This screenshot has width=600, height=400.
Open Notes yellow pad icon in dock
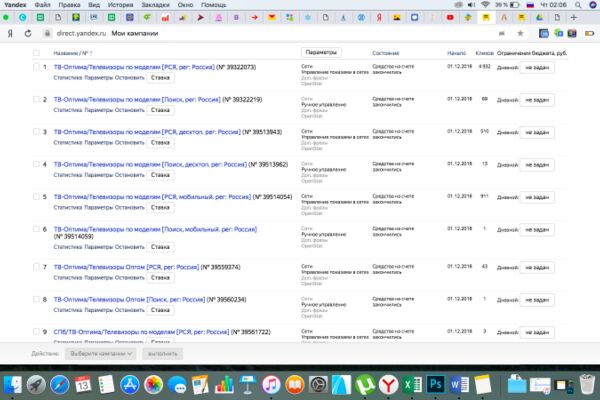pyautogui.click(x=483, y=385)
